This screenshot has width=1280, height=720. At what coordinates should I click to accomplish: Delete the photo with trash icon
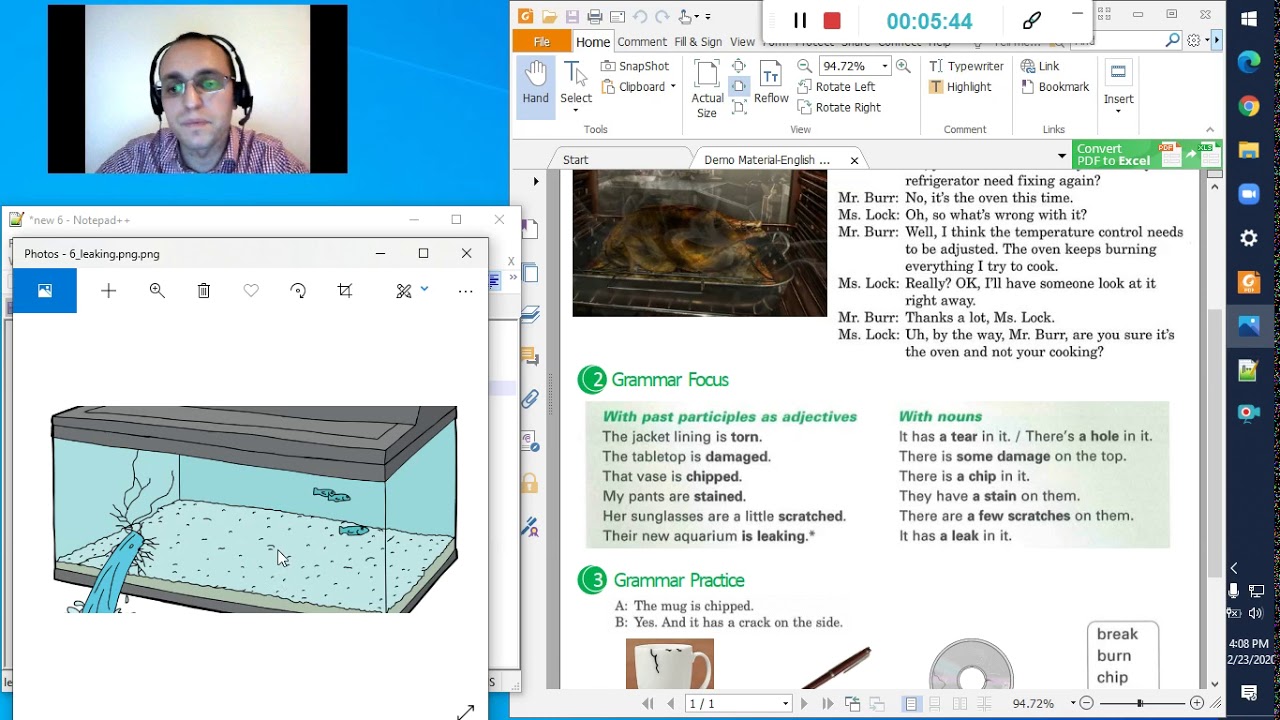(x=204, y=290)
